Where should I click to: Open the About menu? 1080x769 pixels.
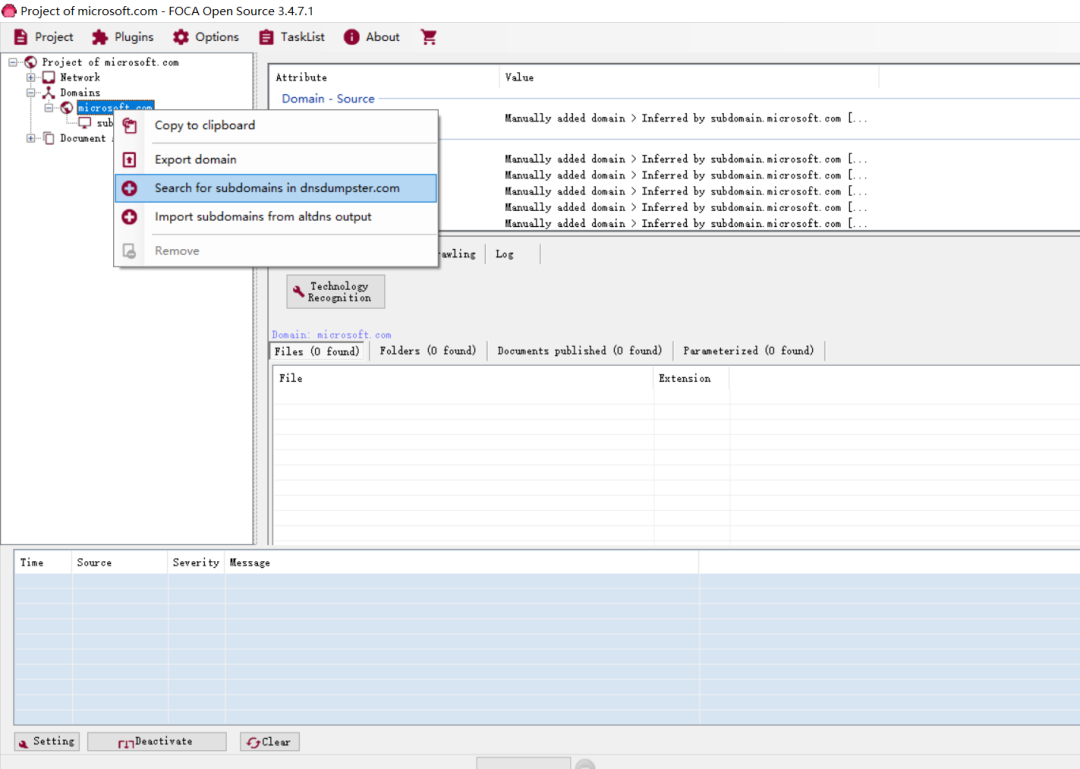(x=371, y=37)
